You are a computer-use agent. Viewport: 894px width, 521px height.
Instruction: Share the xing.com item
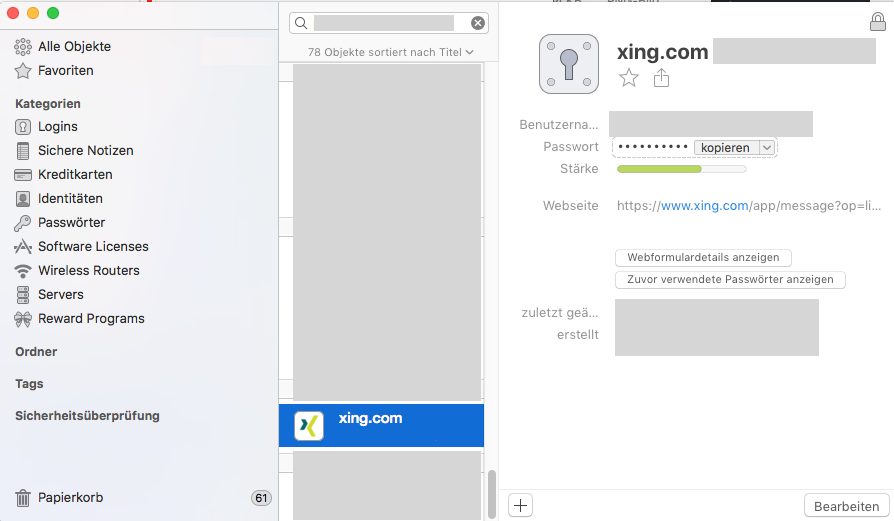[661, 78]
